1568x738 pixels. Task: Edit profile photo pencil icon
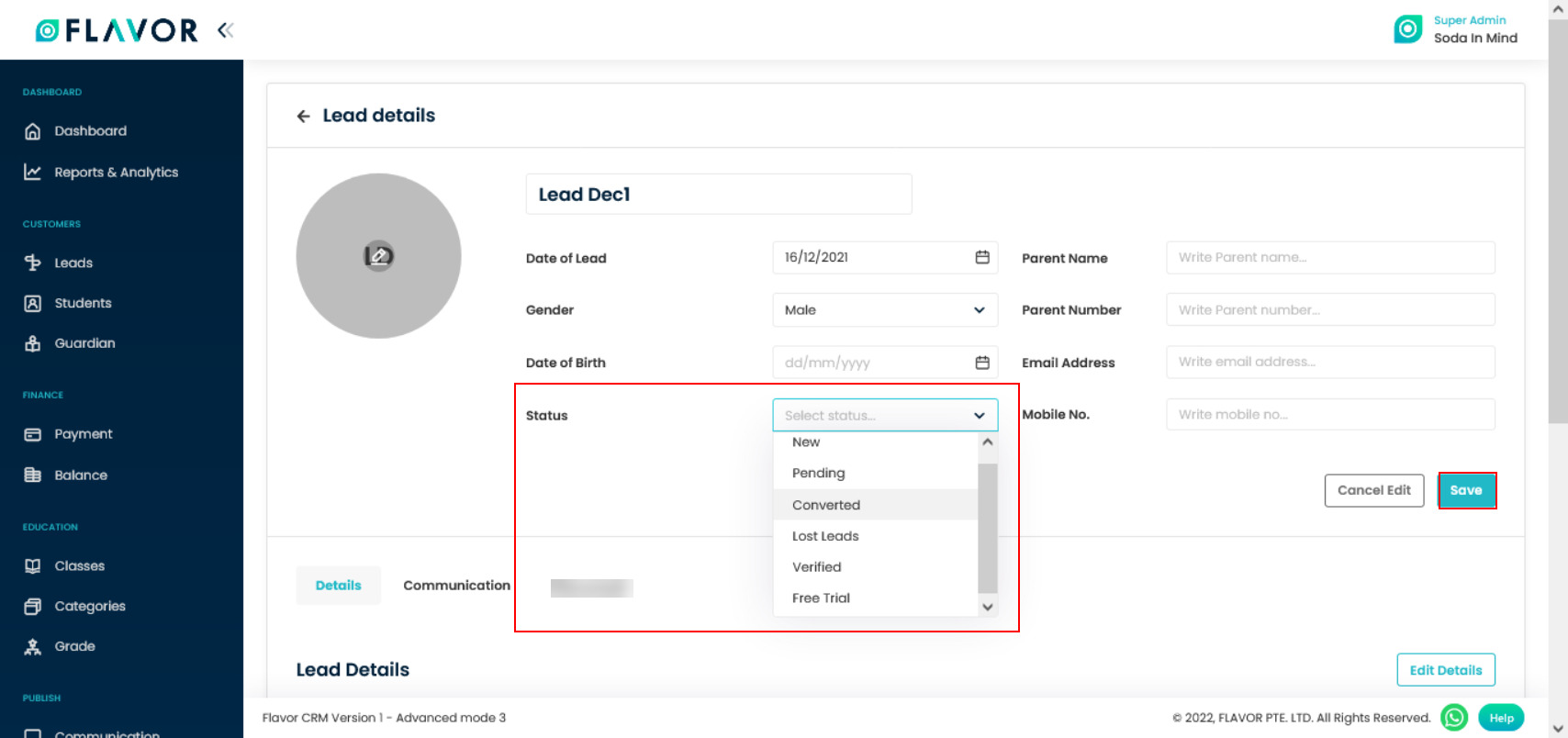pos(378,256)
